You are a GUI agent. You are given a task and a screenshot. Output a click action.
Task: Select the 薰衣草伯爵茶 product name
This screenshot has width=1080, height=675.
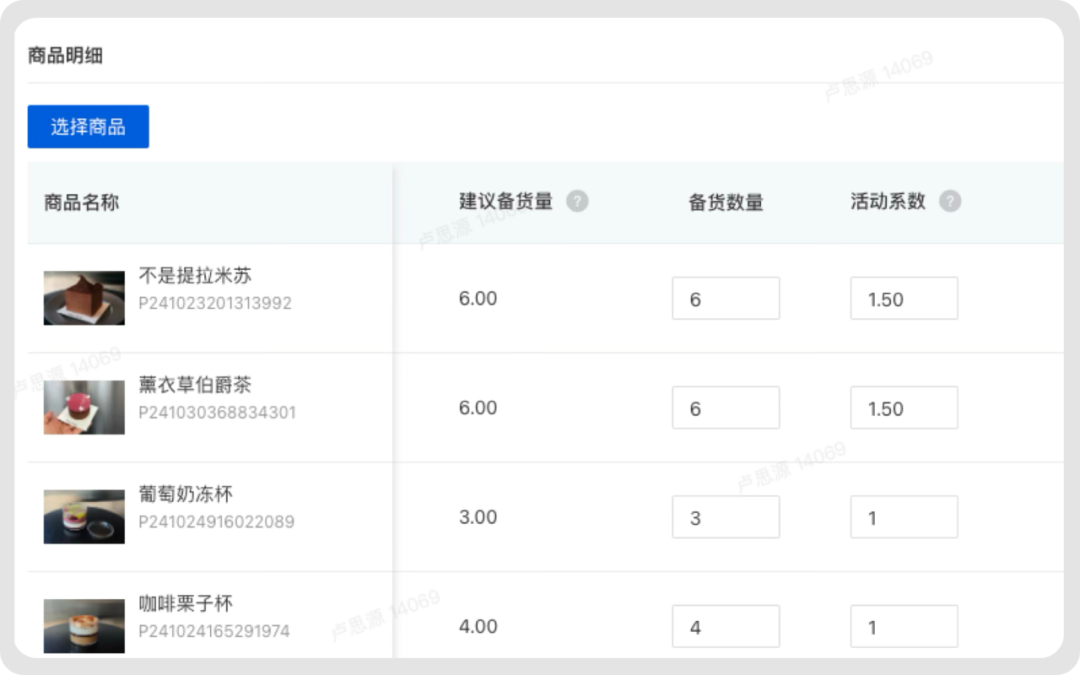pos(194,385)
